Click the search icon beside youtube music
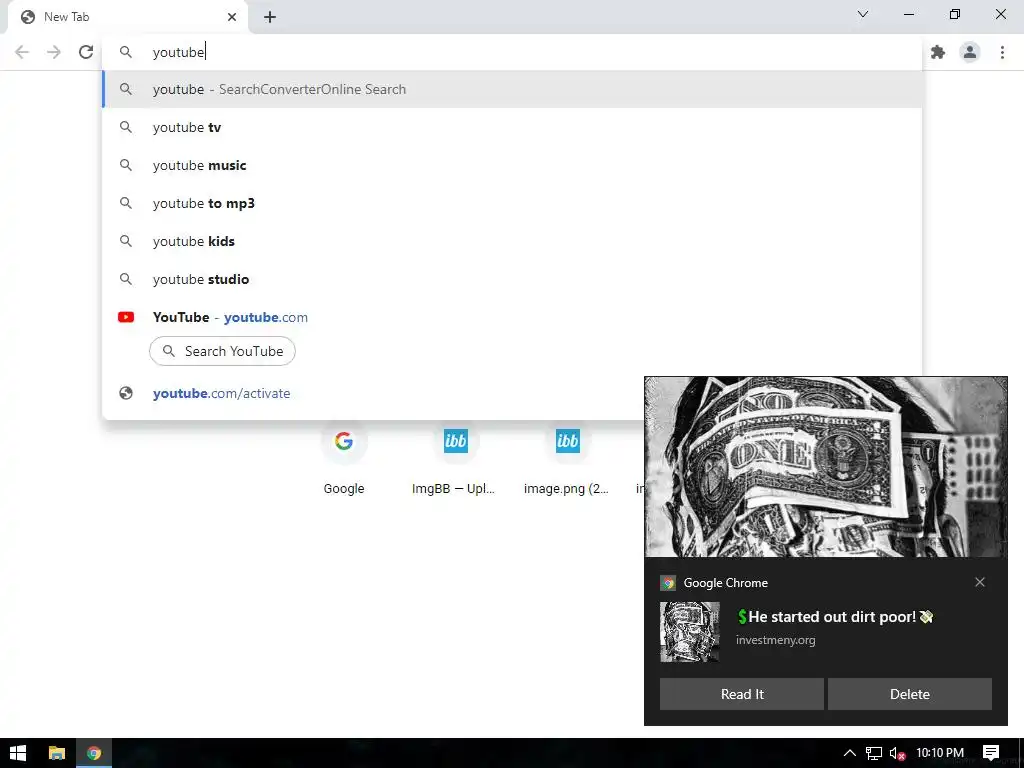Screen dimensions: 1024x768 point(126,165)
